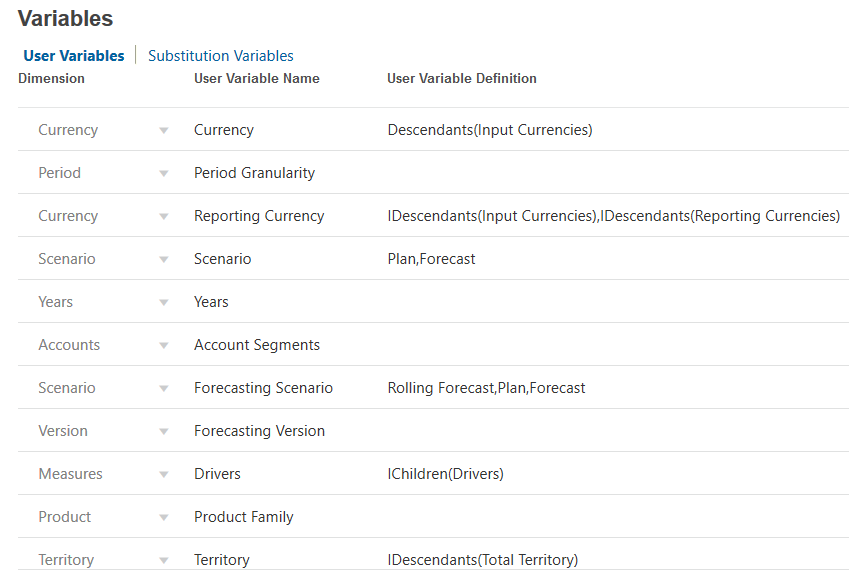
Task: Click the IChildren(Drivers) definition
Action: 446,473
